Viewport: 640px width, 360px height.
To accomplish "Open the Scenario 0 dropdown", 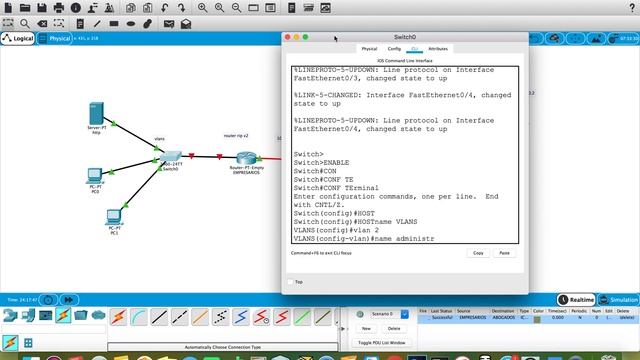I will click(x=404, y=314).
